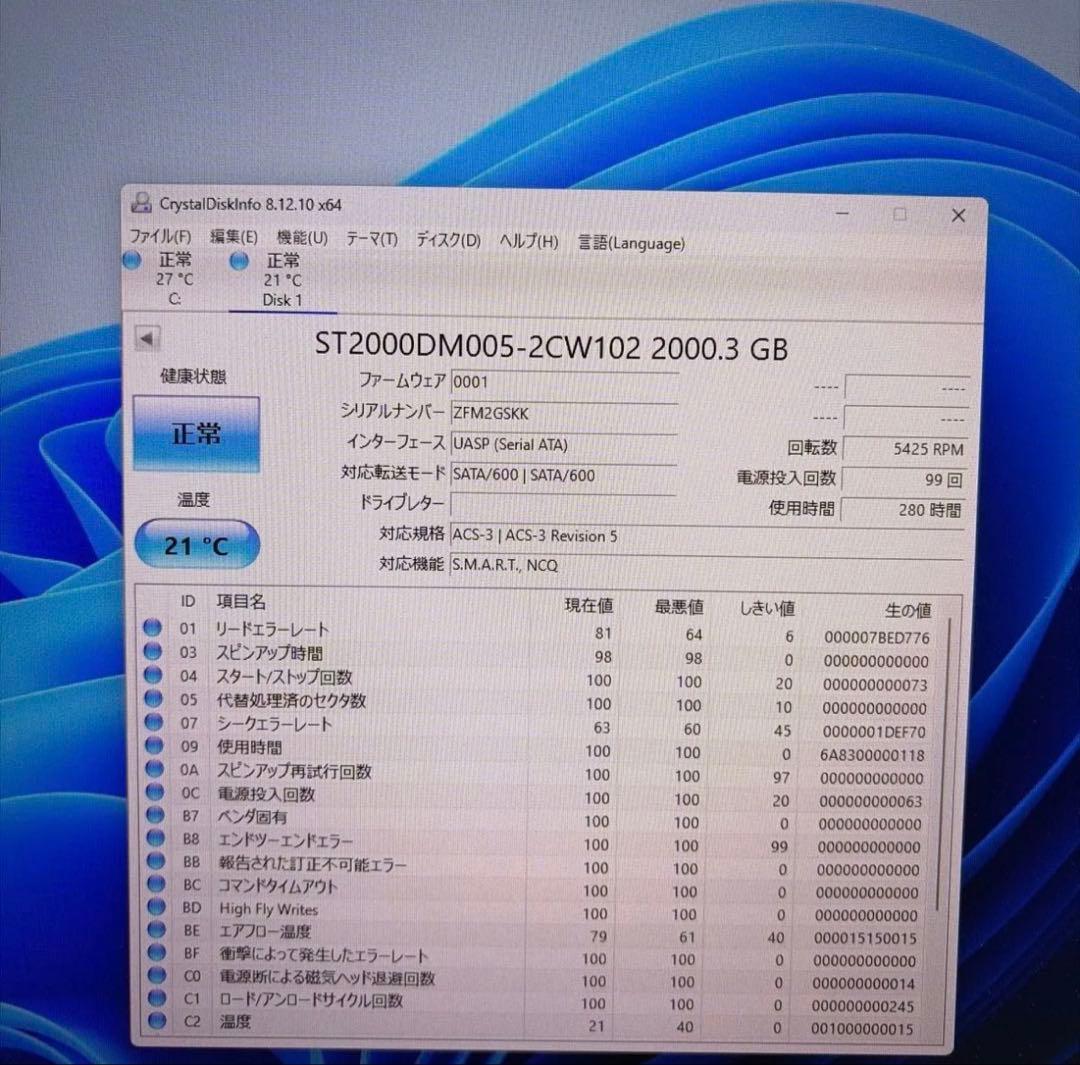This screenshot has width=1080, height=1065.
Task: Open the 機能(U) menu
Action: [300, 239]
